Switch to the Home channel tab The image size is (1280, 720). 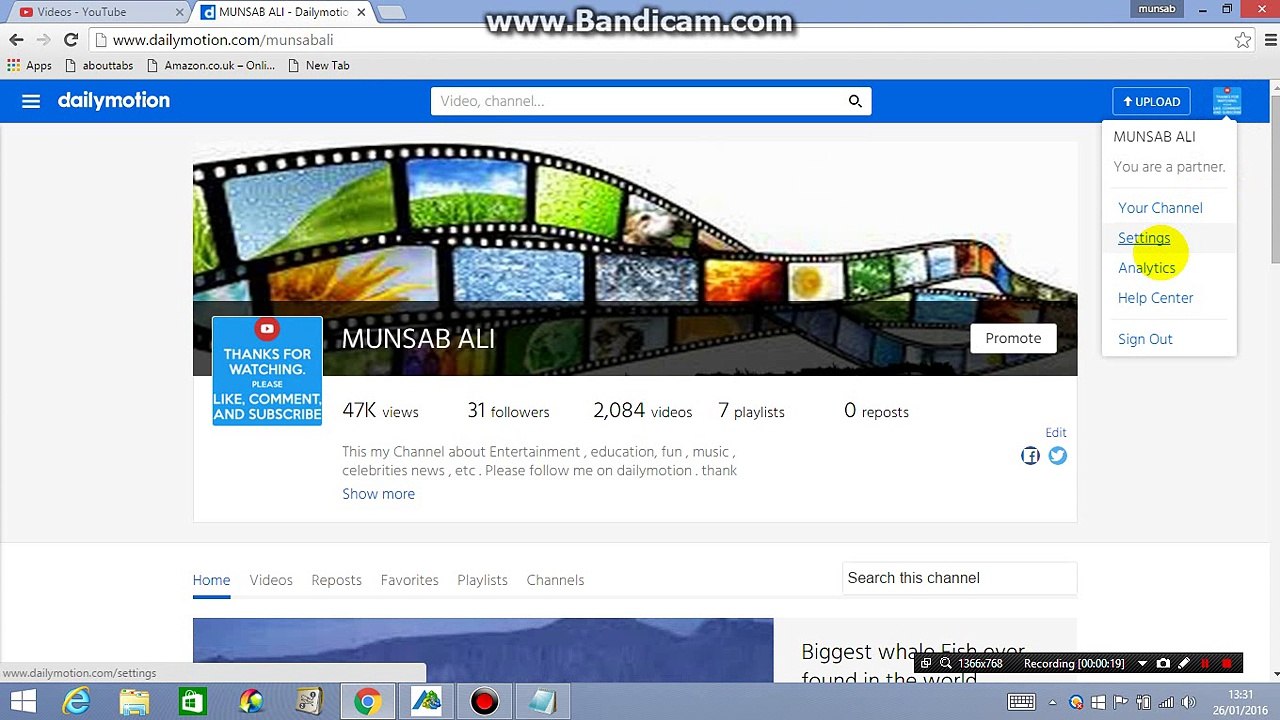[x=211, y=580]
